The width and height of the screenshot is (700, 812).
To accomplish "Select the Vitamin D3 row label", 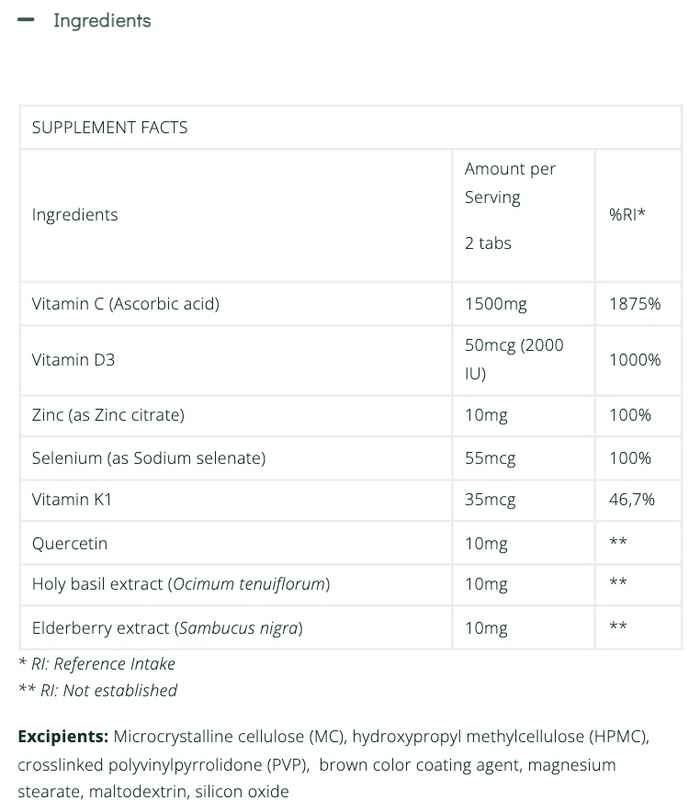I will (73, 359).
